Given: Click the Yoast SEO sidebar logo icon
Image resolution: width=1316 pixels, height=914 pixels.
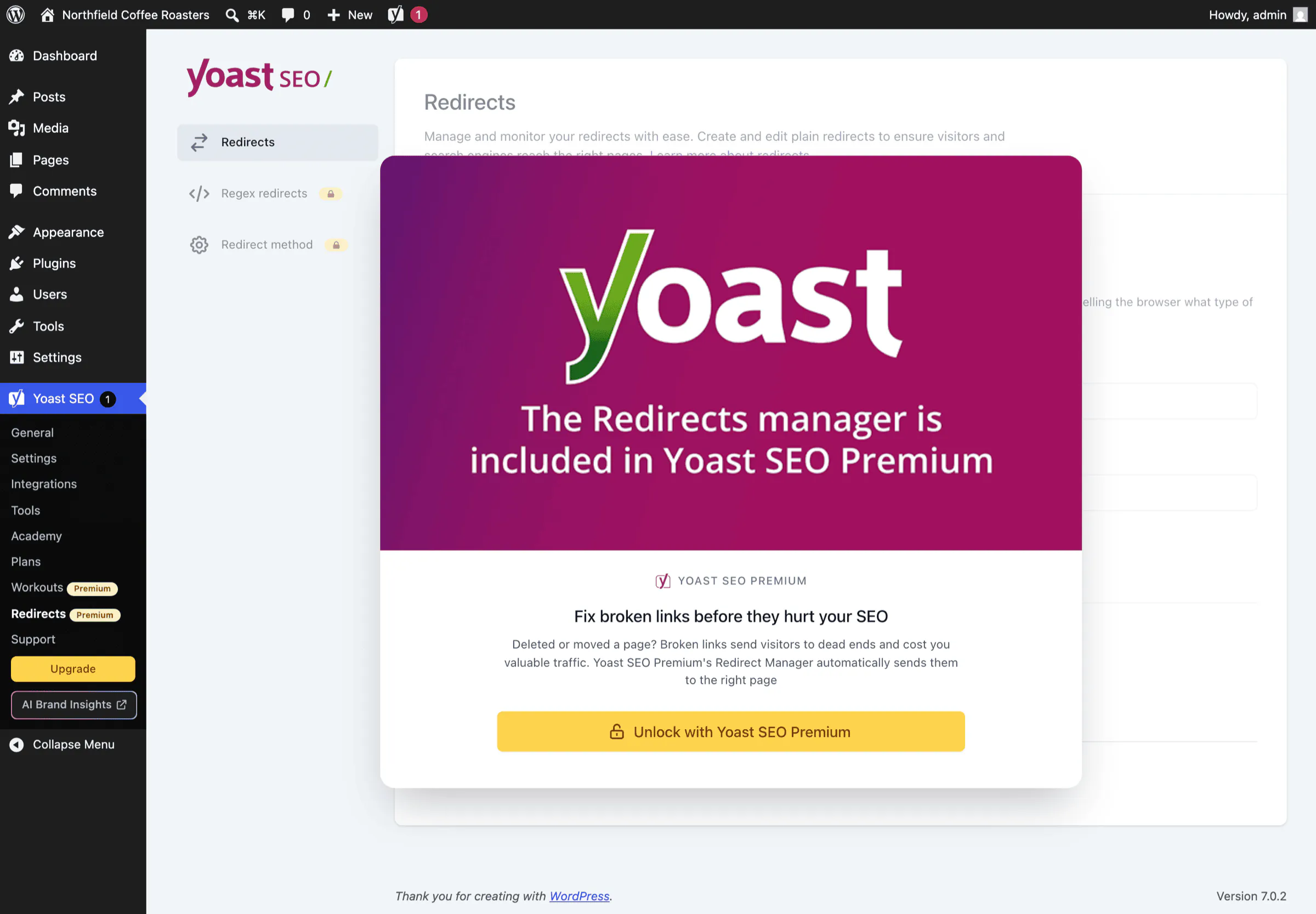Looking at the screenshot, I should pyautogui.click(x=16, y=398).
